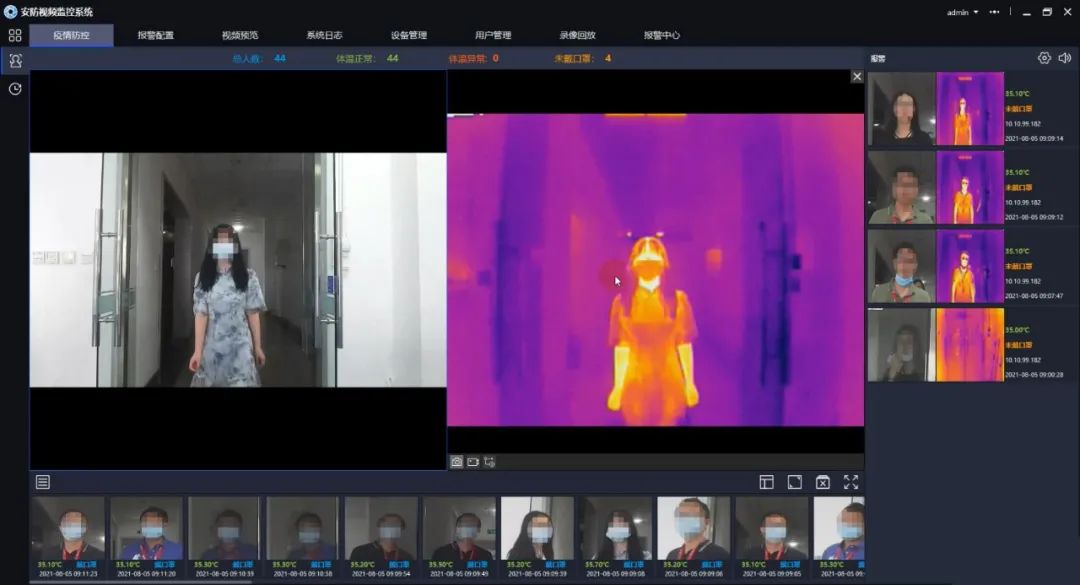
Task: Switch to the 录像回放 tab
Action: coord(577,35)
